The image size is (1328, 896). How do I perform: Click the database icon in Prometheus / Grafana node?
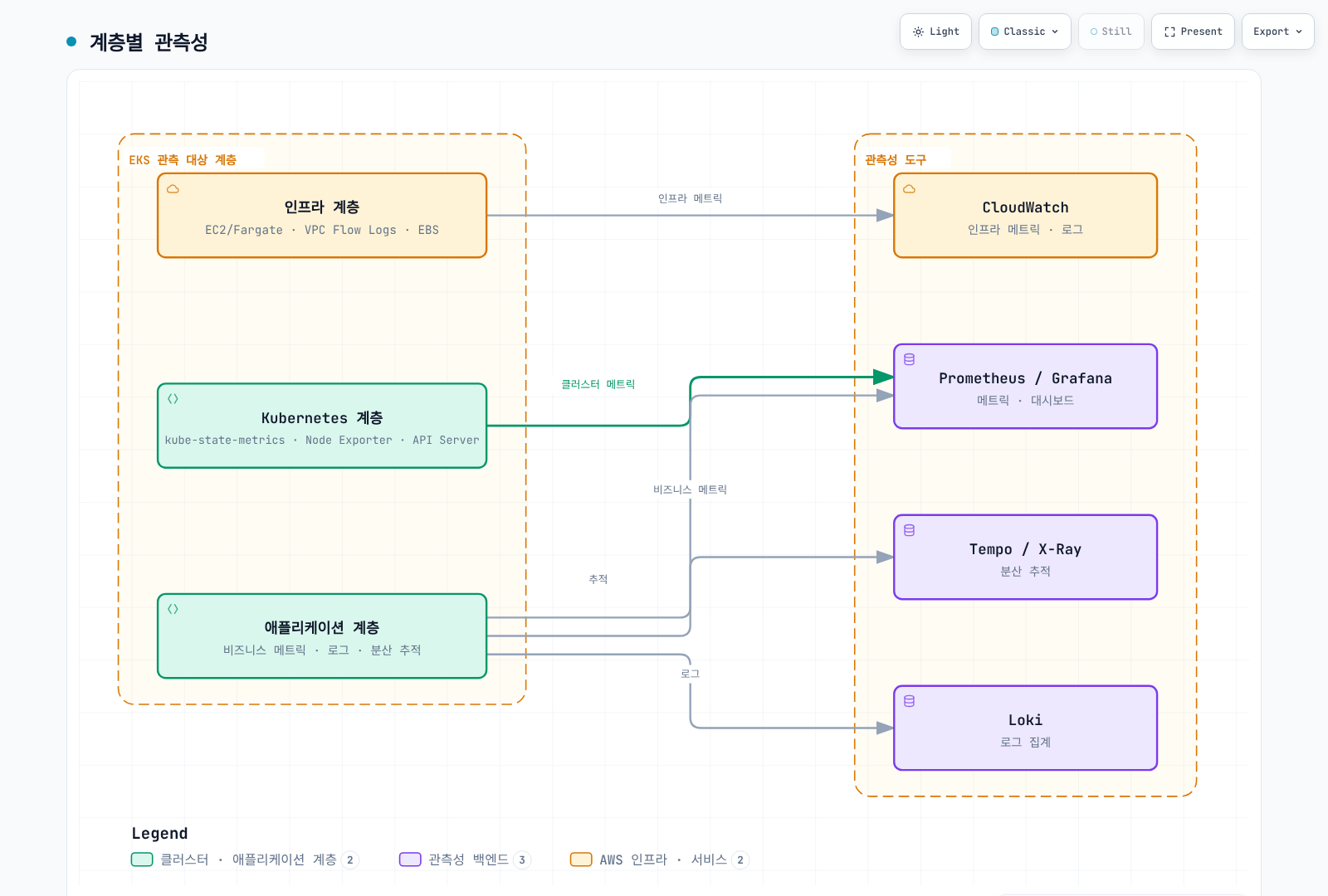(909, 359)
